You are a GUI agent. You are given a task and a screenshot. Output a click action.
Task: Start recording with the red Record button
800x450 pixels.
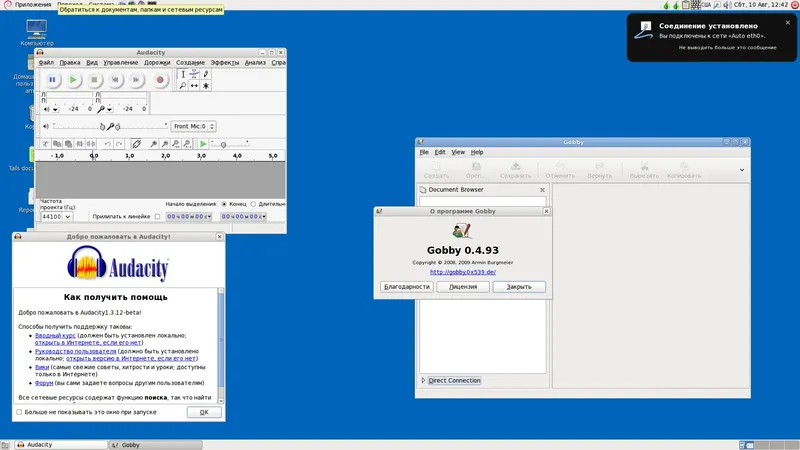(x=160, y=80)
